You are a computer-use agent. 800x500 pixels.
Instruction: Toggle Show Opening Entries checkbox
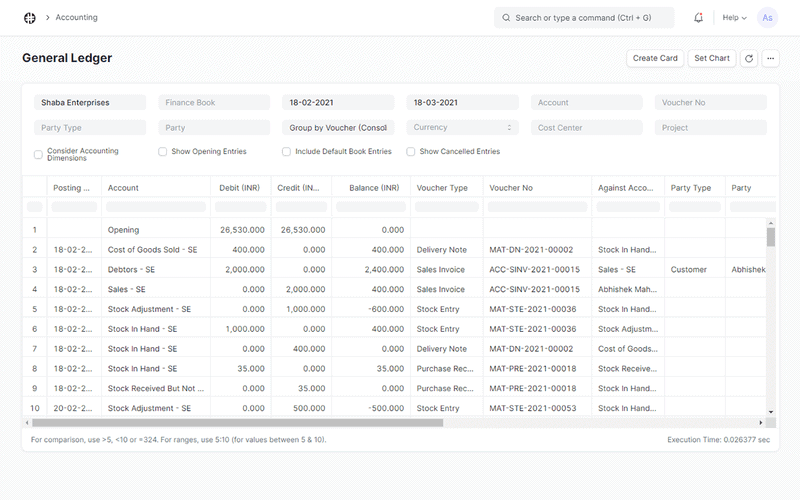(162, 152)
